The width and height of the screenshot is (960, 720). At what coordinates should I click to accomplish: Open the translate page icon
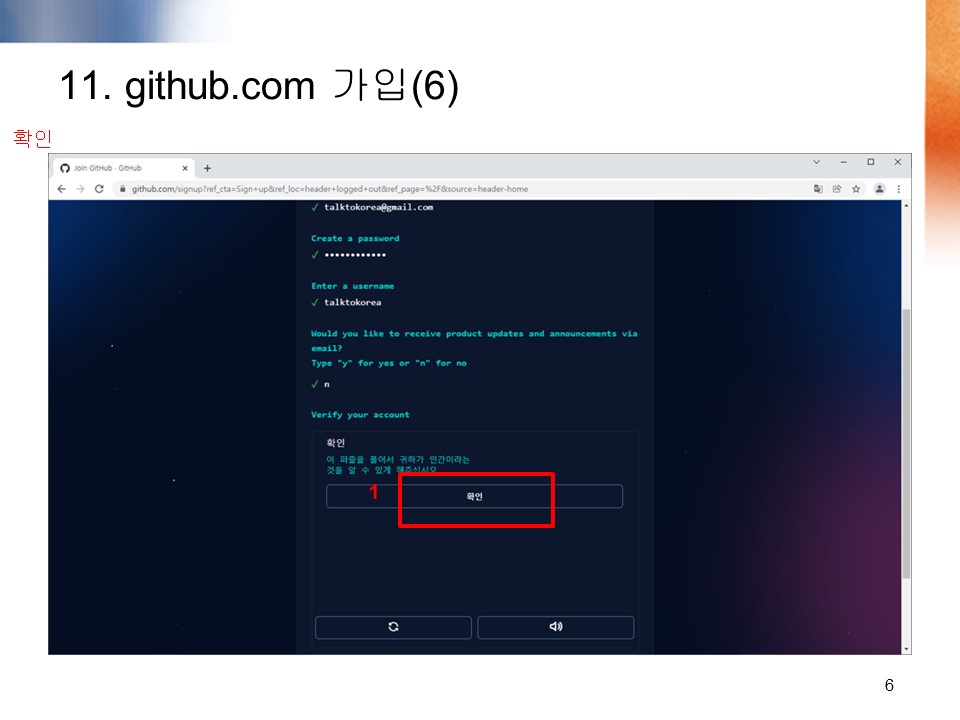(818, 189)
